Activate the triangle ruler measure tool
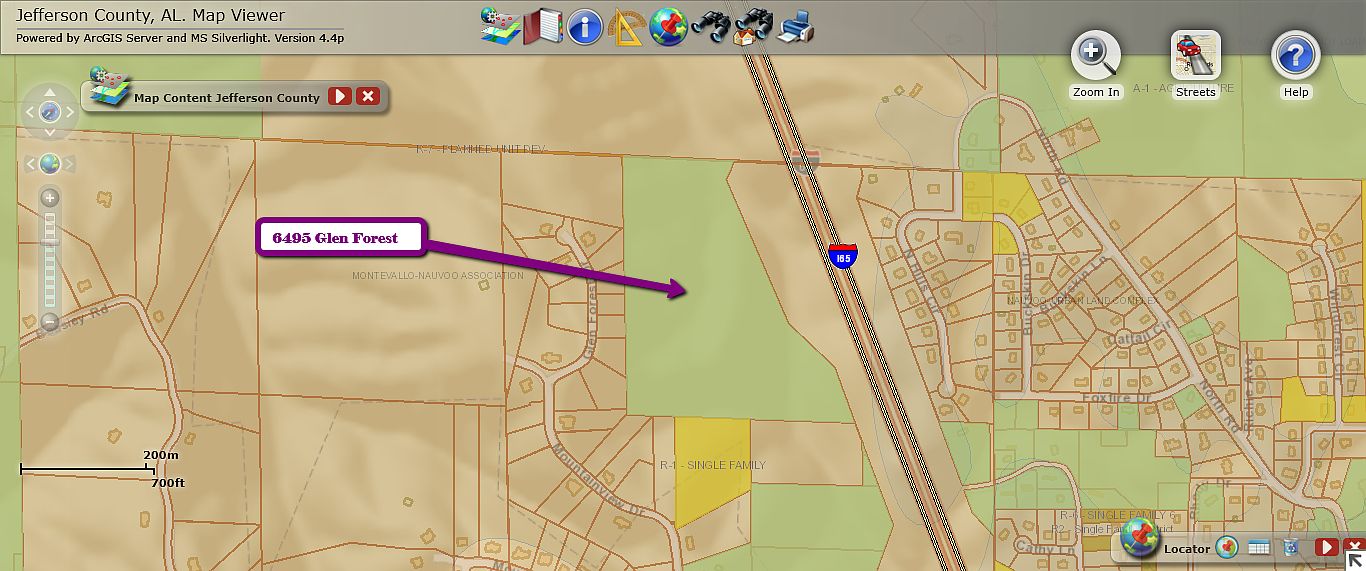This screenshot has width=1366, height=571. pos(627,27)
